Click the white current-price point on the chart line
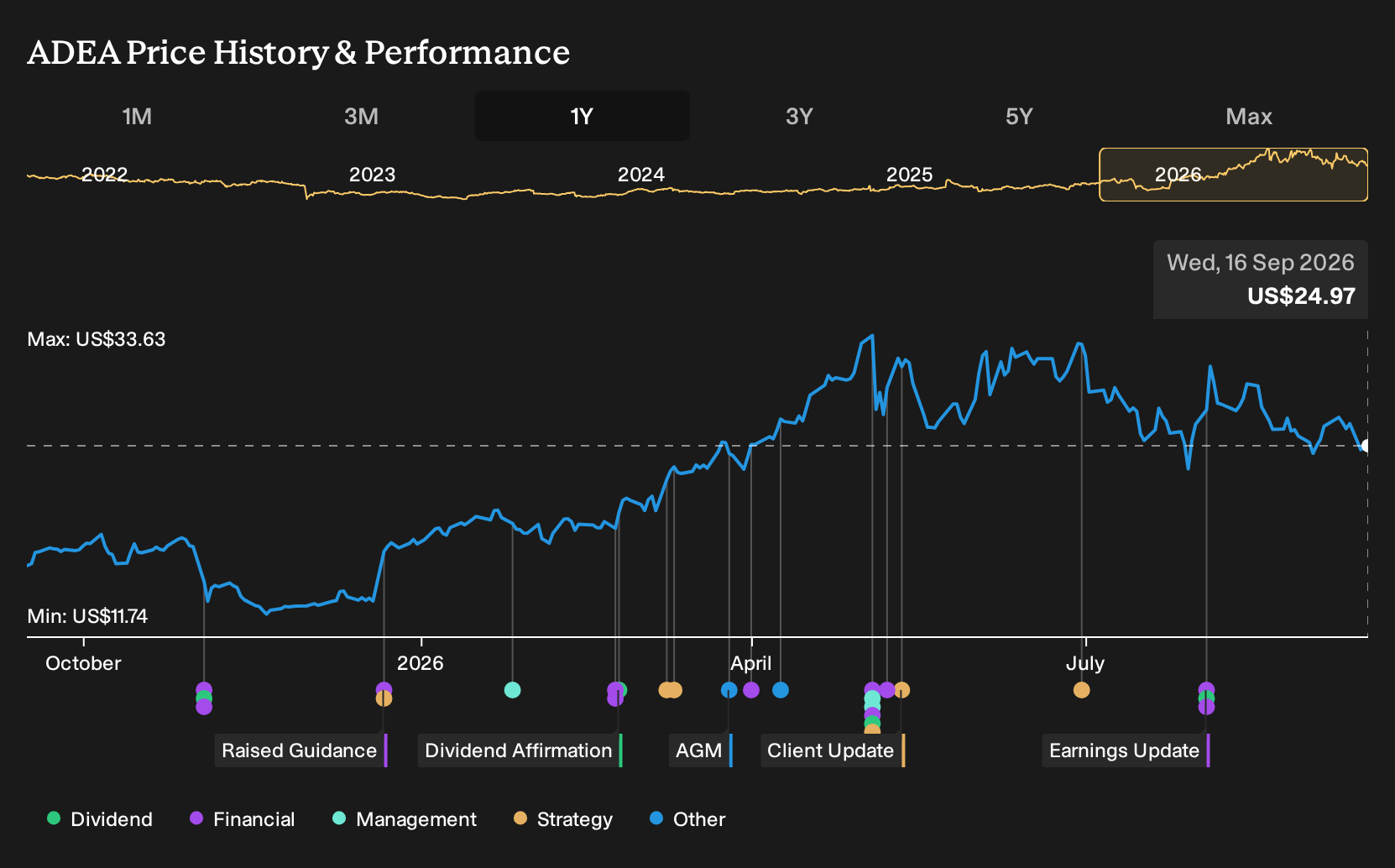Viewport: 1395px width, 868px height. tap(1366, 446)
